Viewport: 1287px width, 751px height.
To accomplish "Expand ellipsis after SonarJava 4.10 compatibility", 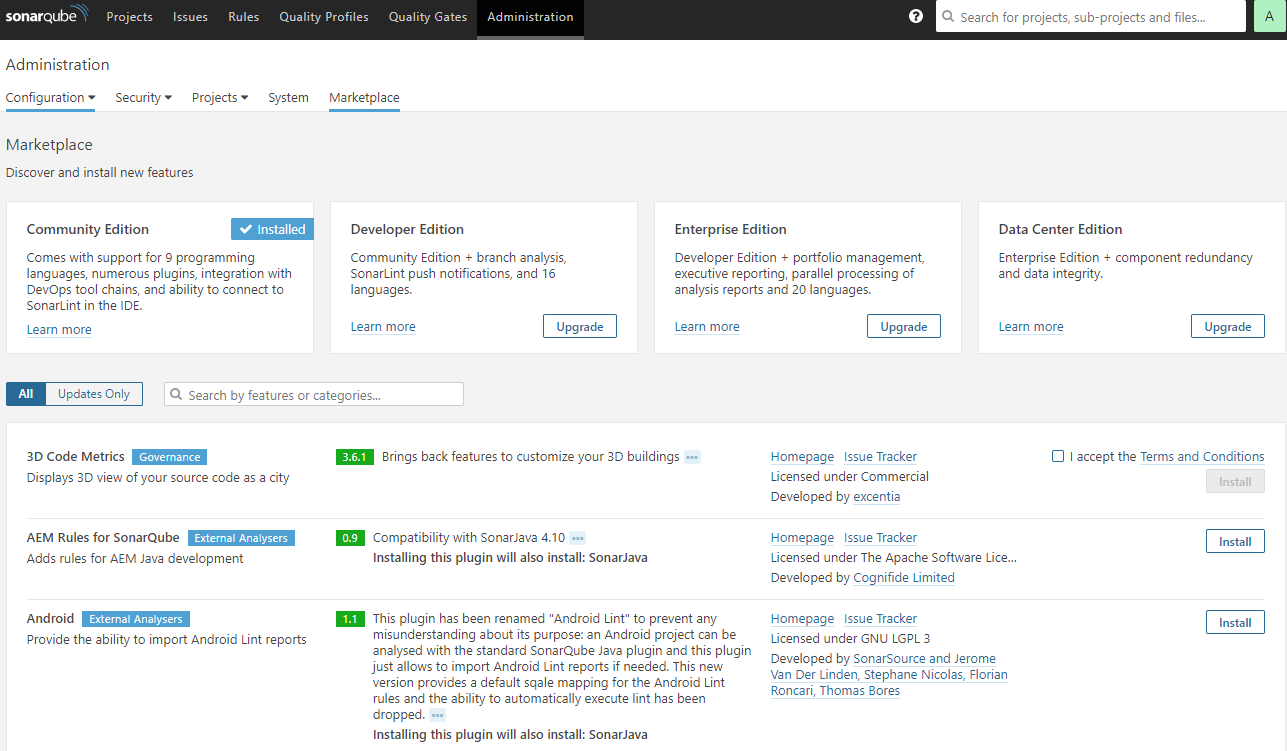I will tap(577, 538).
